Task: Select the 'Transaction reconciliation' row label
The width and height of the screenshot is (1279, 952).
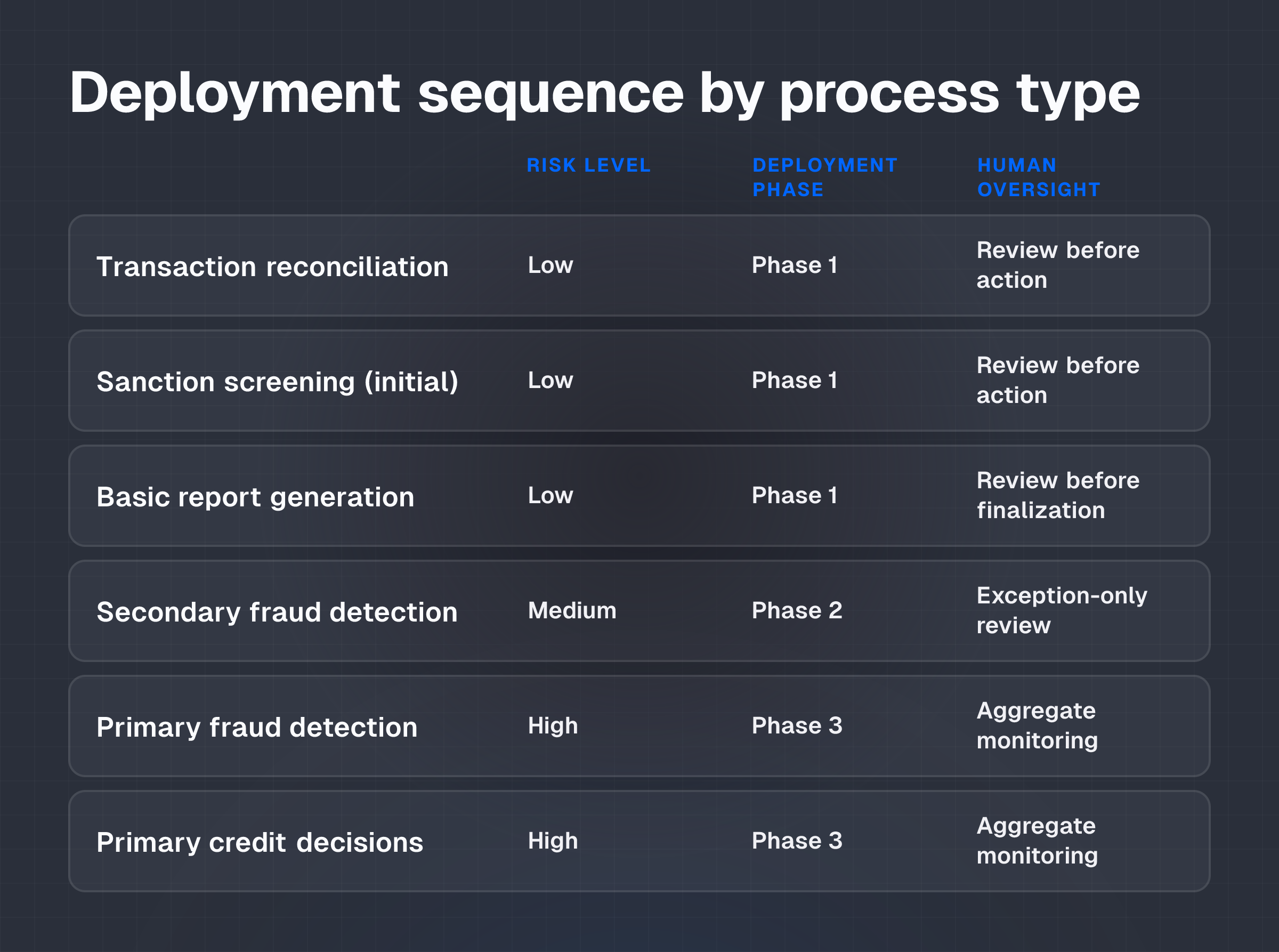Action: tap(272, 267)
